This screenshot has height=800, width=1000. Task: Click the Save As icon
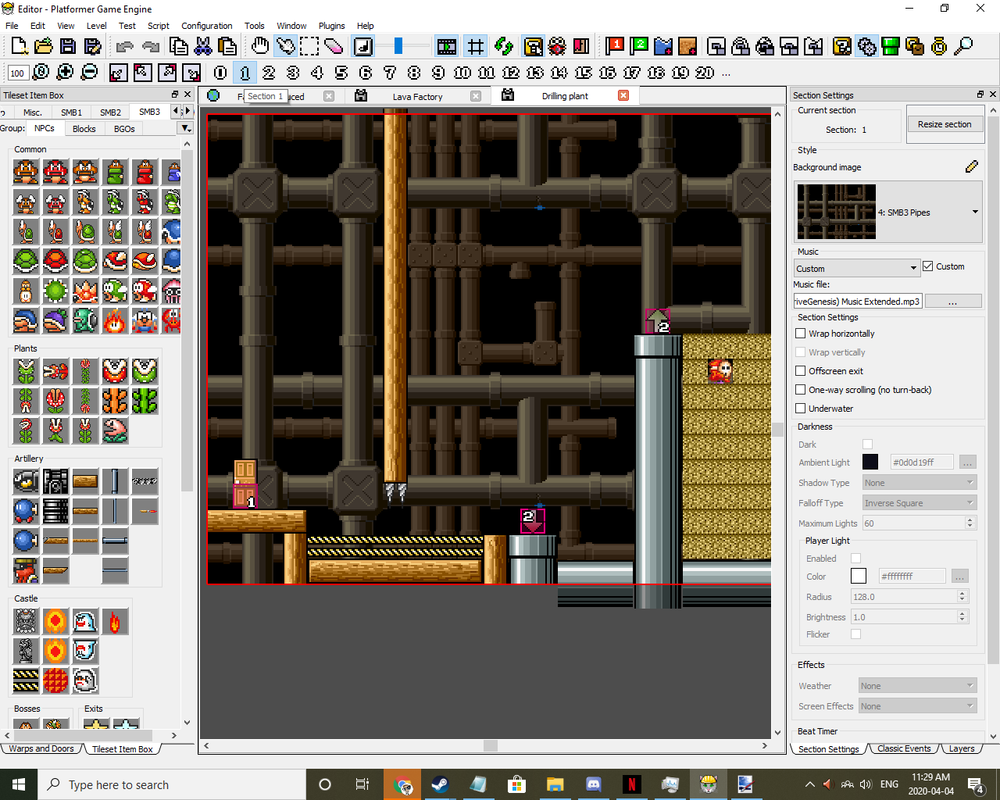pos(92,46)
